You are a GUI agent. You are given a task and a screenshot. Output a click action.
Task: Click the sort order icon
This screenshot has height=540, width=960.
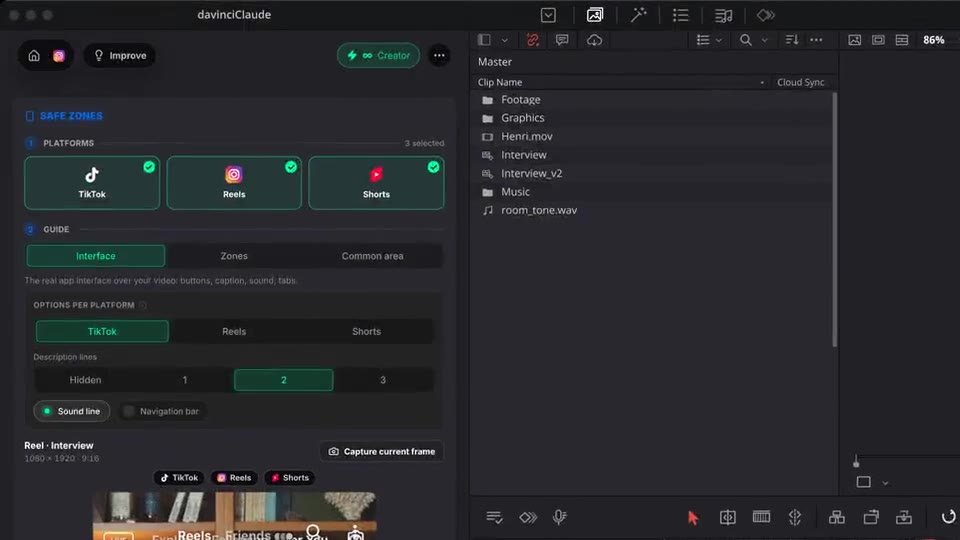coord(792,40)
